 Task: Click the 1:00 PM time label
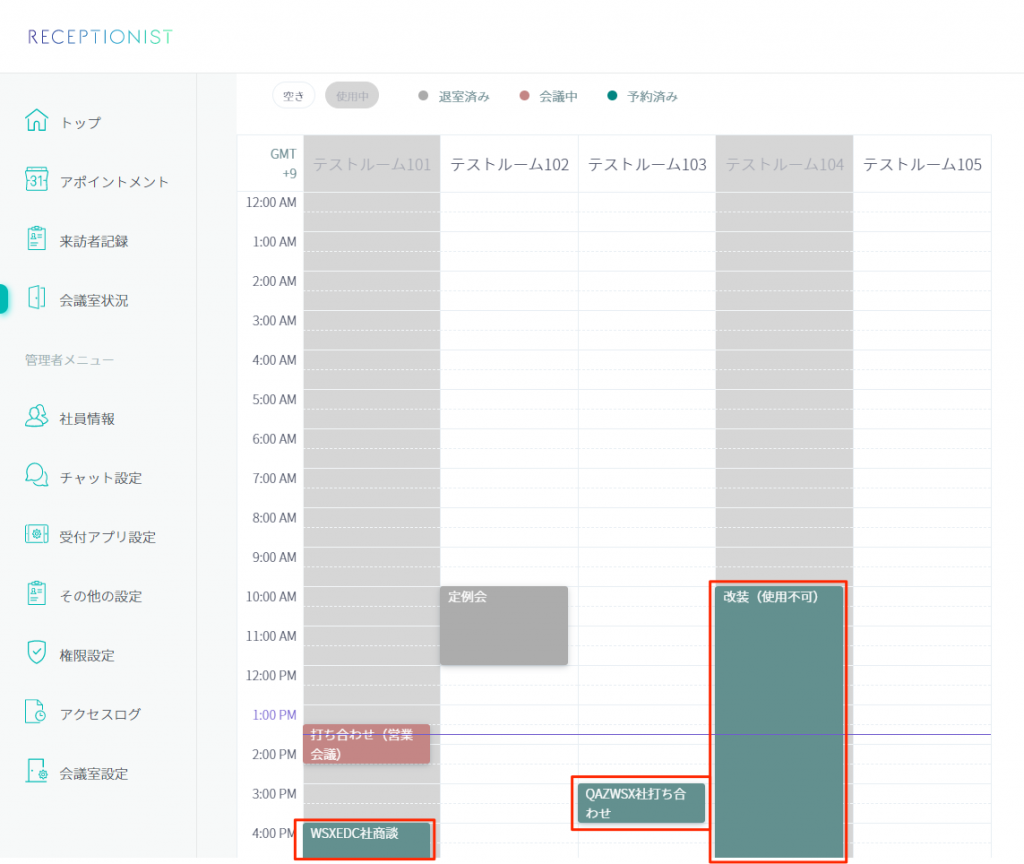(x=274, y=715)
